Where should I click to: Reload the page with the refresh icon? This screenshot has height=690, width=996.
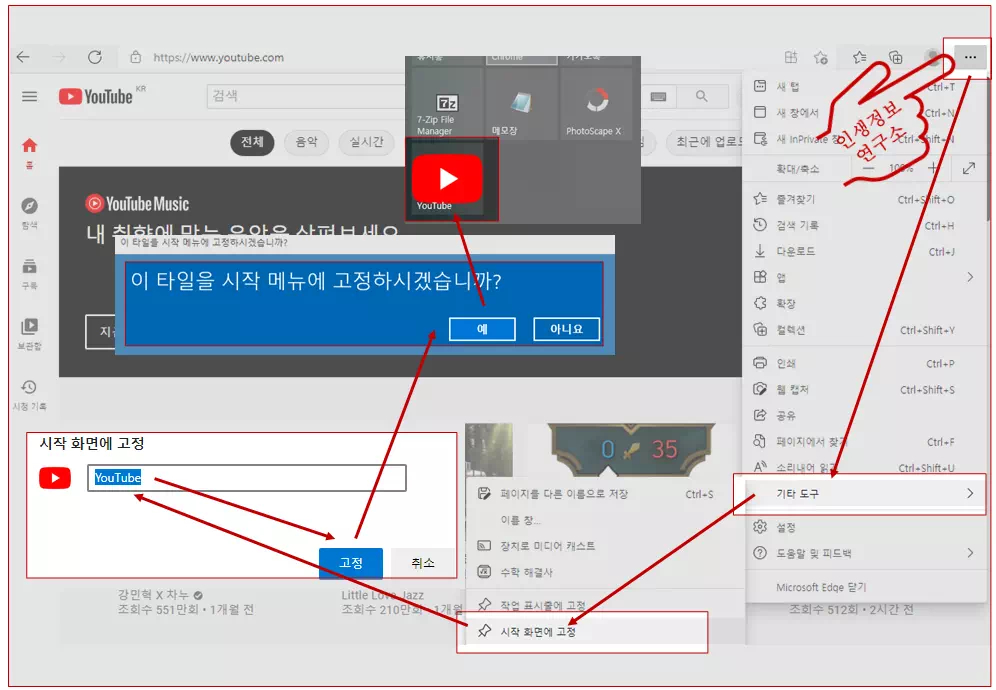pos(95,57)
